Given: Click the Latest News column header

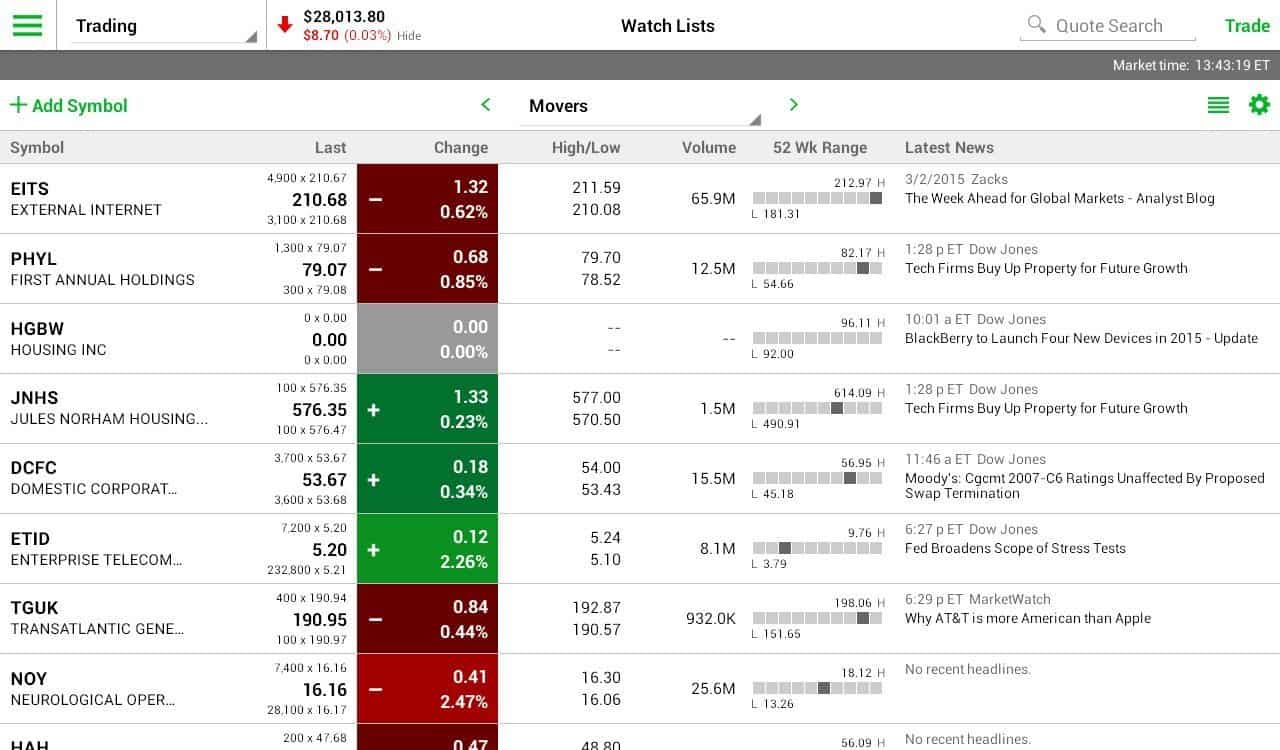Looking at the screenshot, I should (x=949, y=147).
